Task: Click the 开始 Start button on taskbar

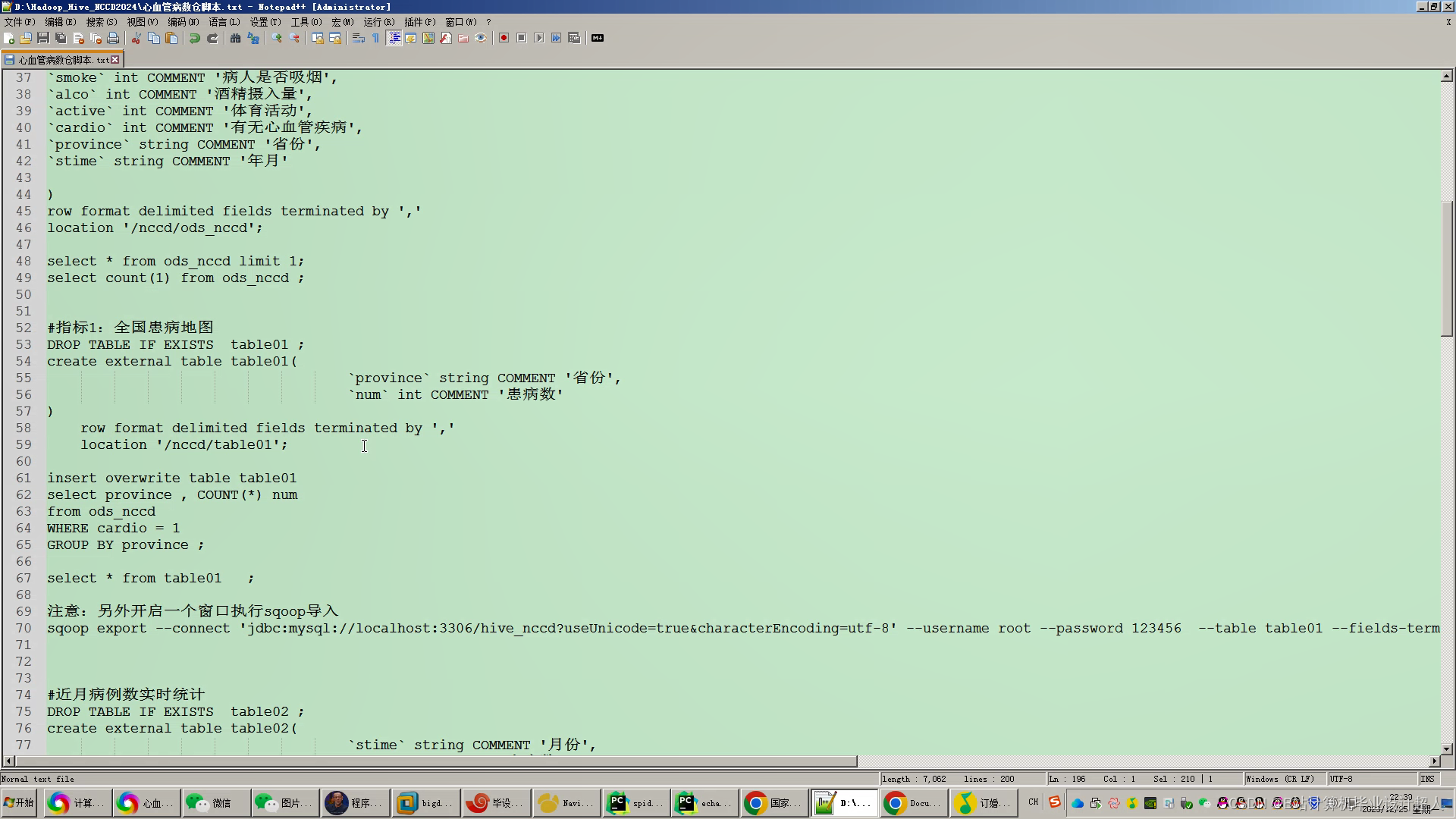Action: 19,803
